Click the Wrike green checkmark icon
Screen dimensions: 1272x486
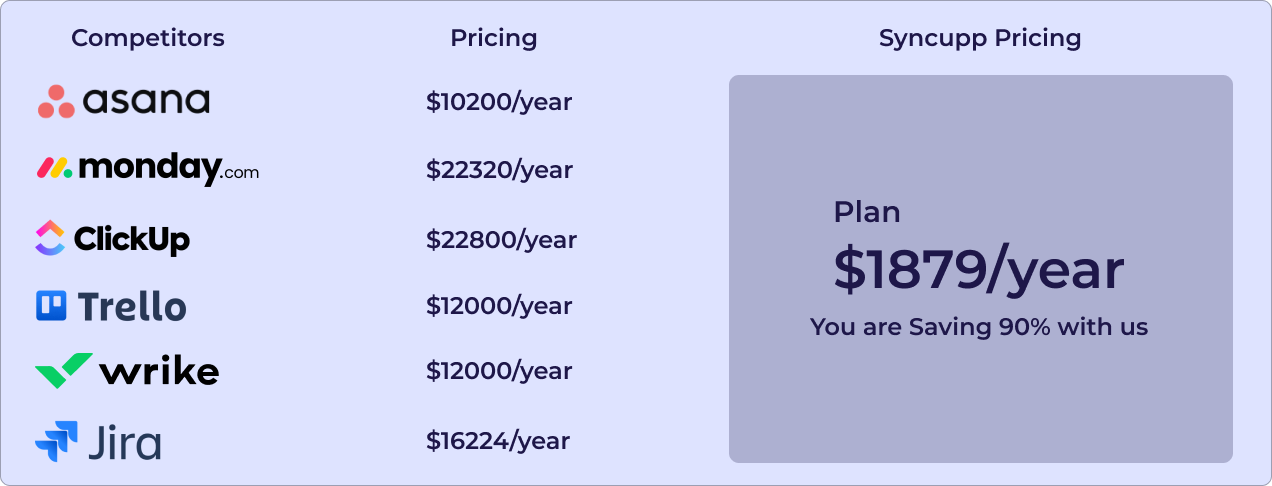(x=64, y=371)
